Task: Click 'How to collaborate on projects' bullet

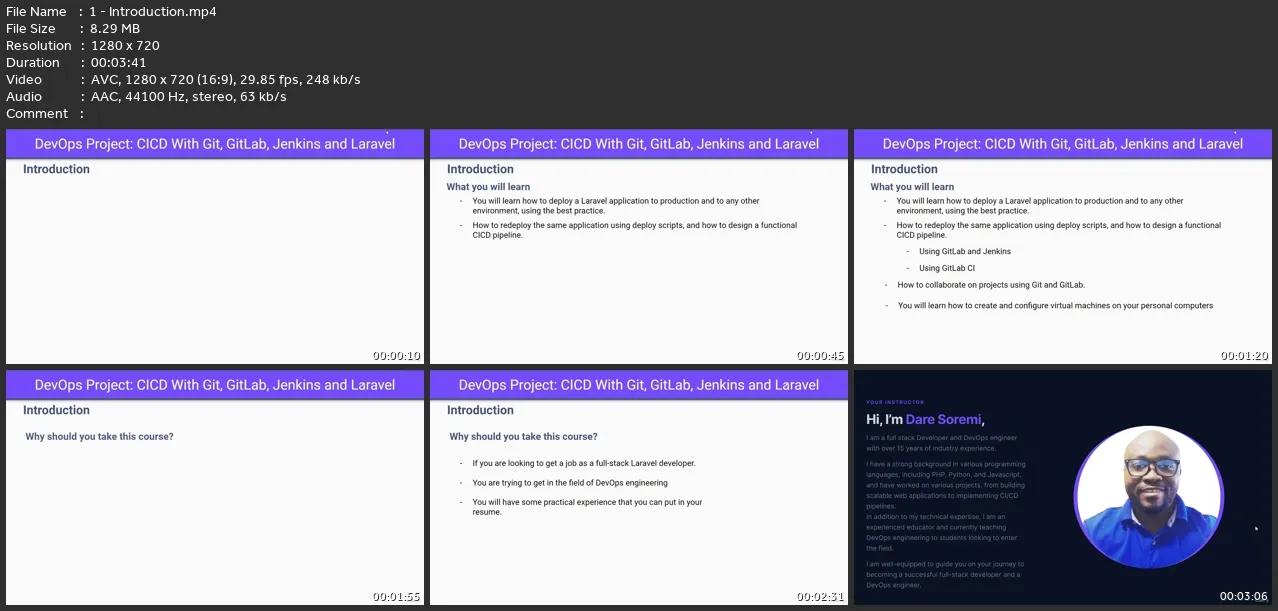Action: 991,285
